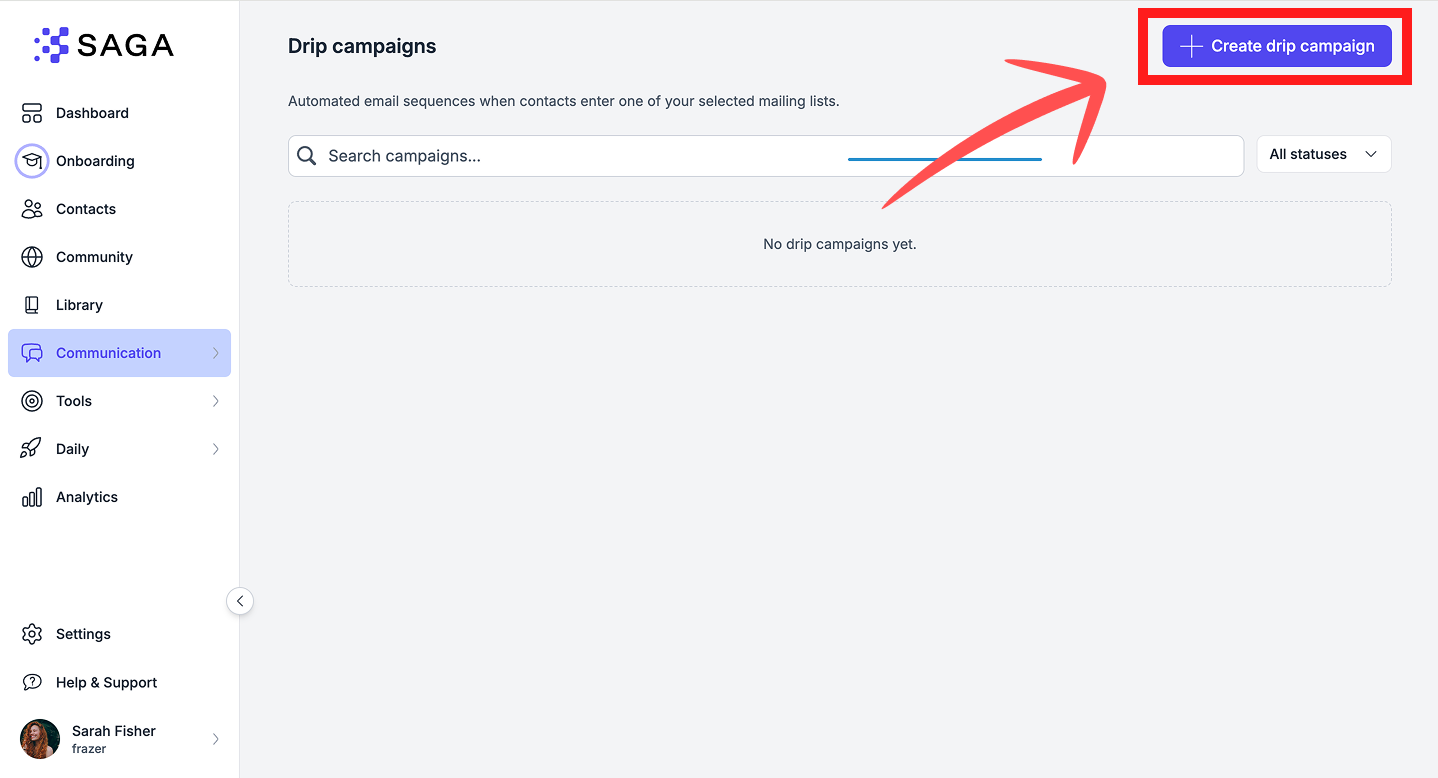Open the Dashboard grid icon
Screen dimensions: 1438x778
(32, 113)
